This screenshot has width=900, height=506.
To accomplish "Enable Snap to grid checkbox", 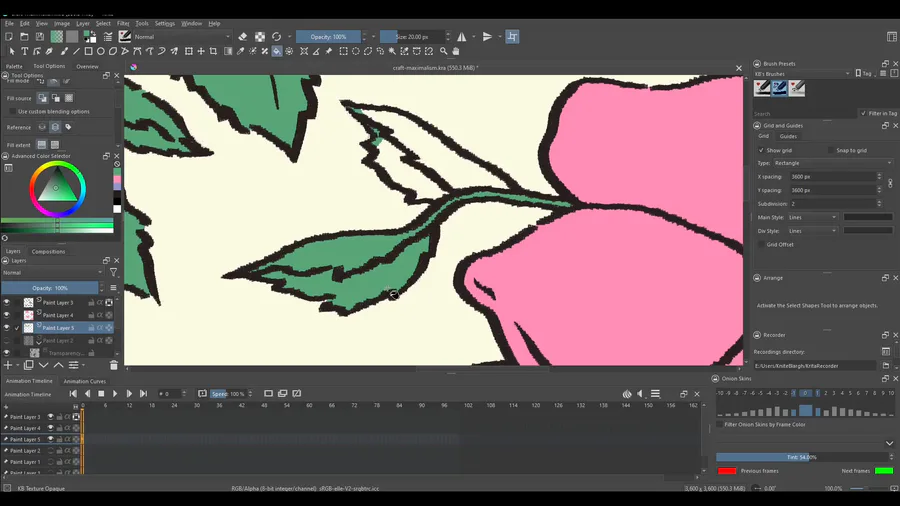I will (831, 150).
